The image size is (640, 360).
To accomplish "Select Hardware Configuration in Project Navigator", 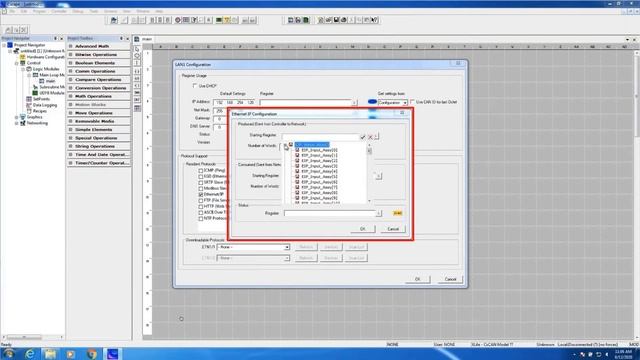I will (x=45, y=57).
